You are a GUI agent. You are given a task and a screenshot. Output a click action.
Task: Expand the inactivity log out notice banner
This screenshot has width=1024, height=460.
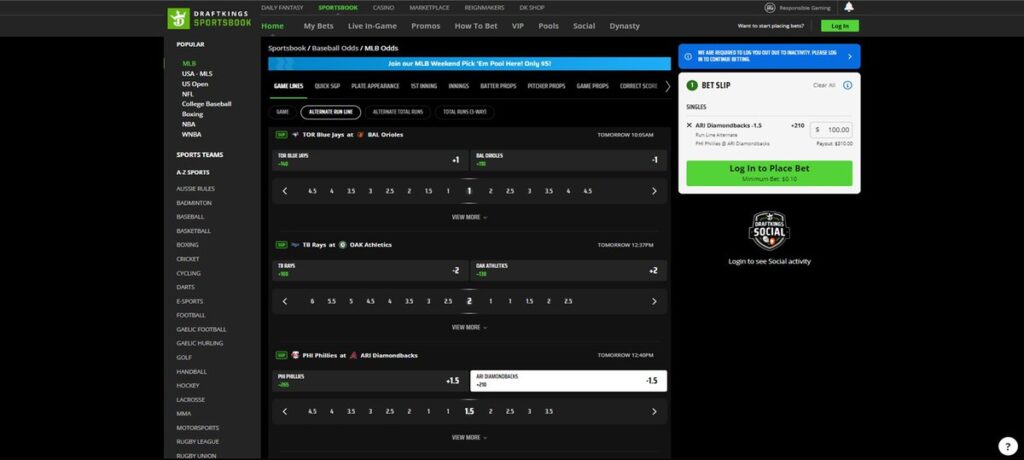pyautogui.click(x=769, y=57)
